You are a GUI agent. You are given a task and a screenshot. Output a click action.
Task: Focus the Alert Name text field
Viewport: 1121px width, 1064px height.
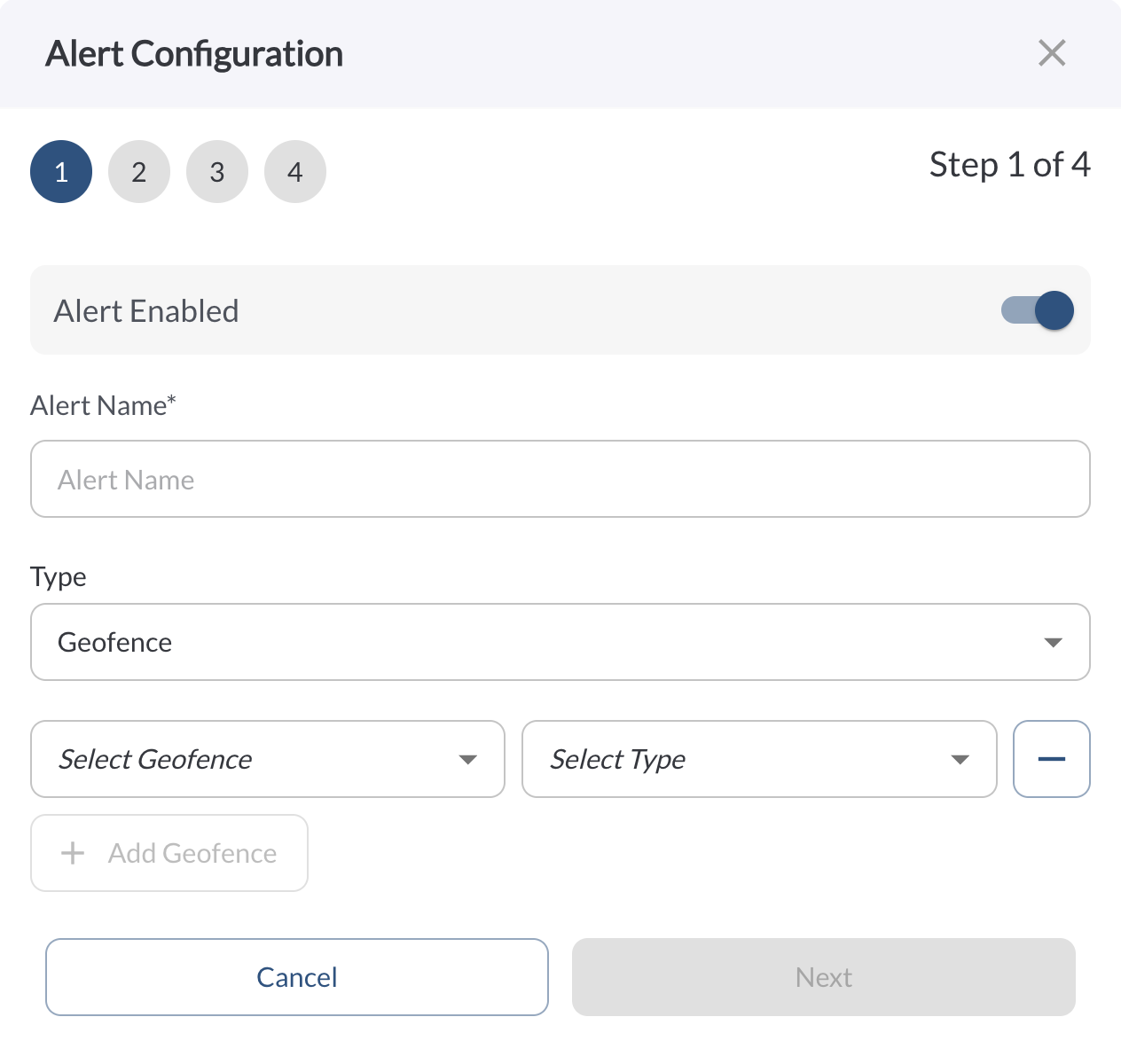pyautogui.click(x=560, y=479)
